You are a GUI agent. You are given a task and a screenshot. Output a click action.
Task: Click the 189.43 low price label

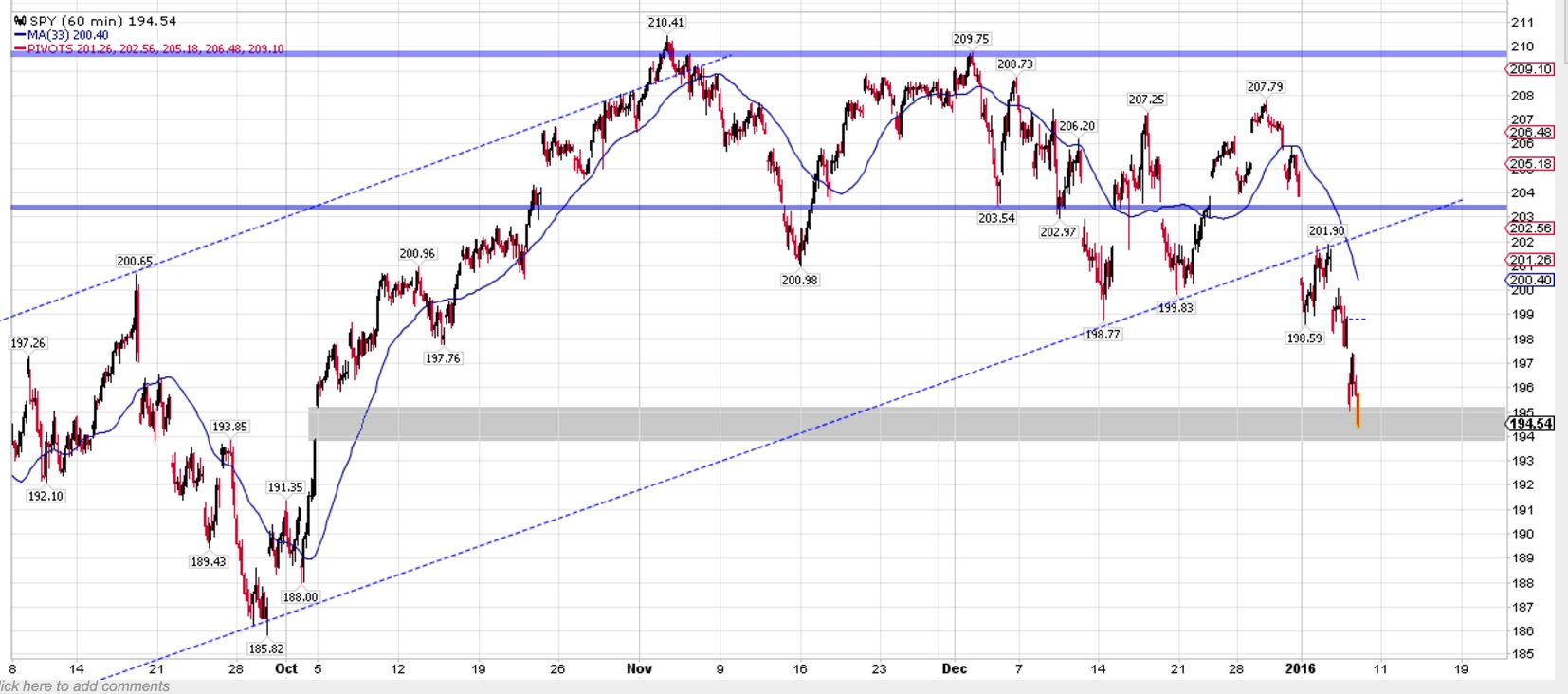(x=209, y=561)
